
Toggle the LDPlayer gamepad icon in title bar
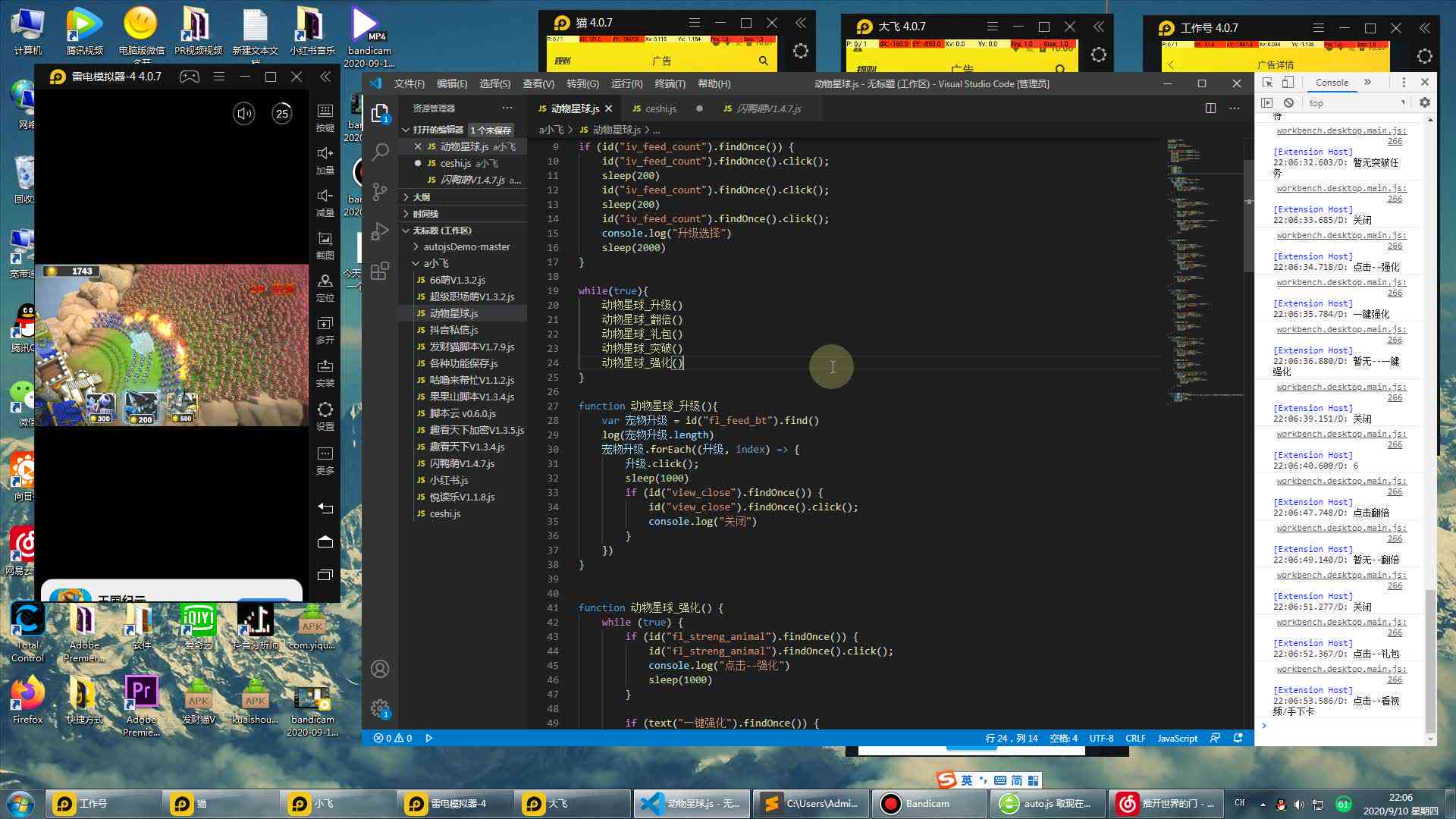click(189, 77)
